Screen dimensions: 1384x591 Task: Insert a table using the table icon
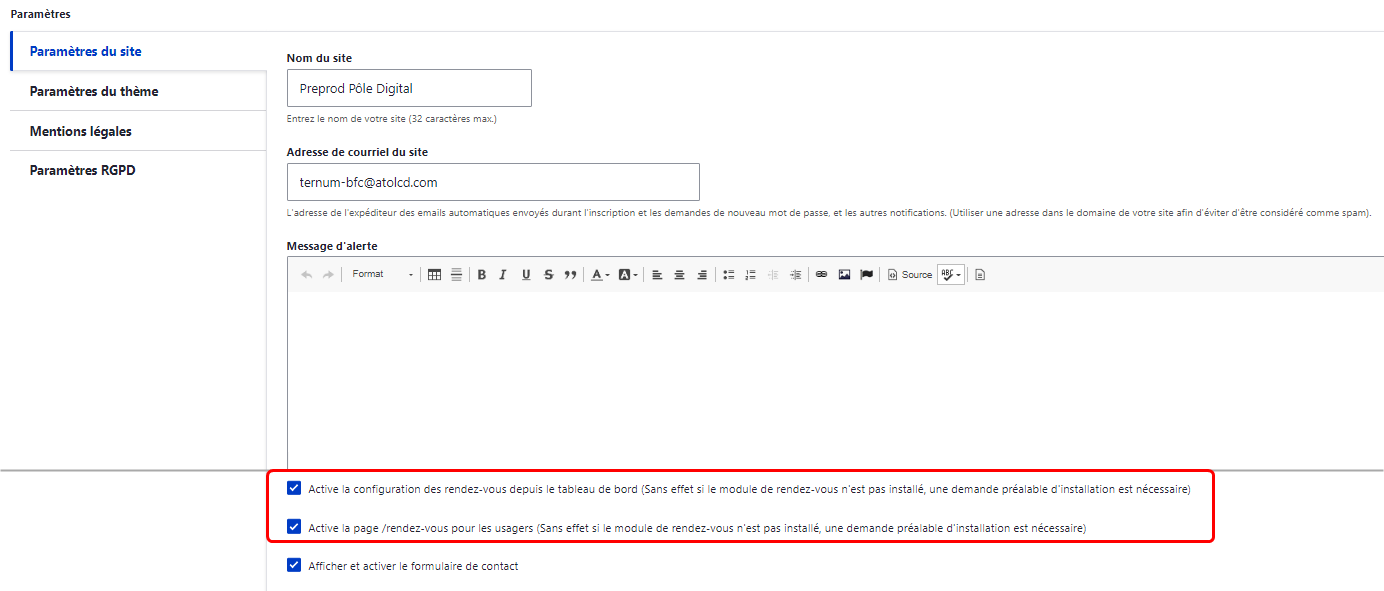434,275
